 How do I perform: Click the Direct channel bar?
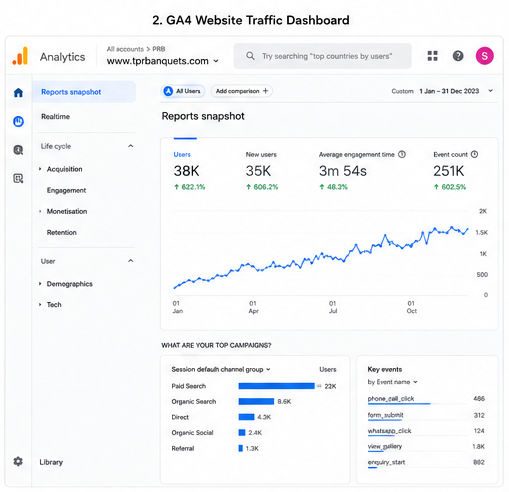click(x=246, y=417)
